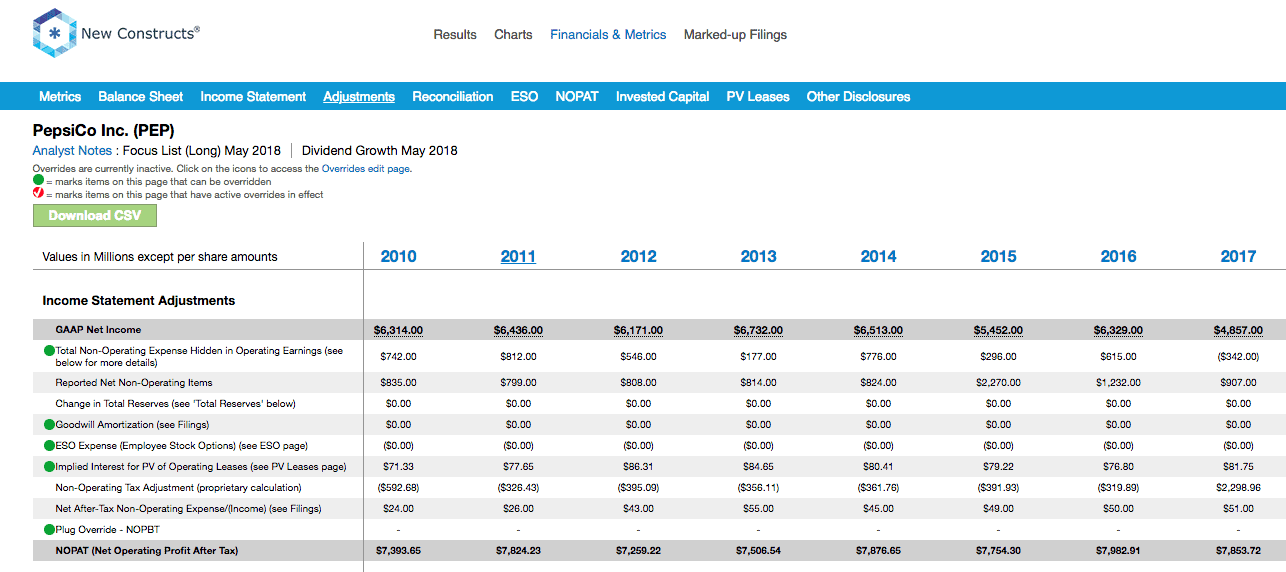
Task: Open the 2014 year column link
Action: pyautogui.click(x=878, y=257)
